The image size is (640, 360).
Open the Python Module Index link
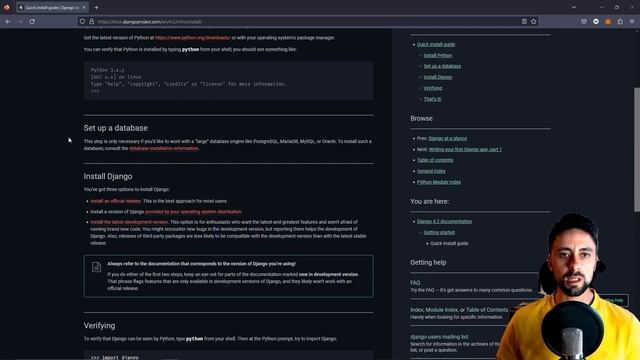439,182
